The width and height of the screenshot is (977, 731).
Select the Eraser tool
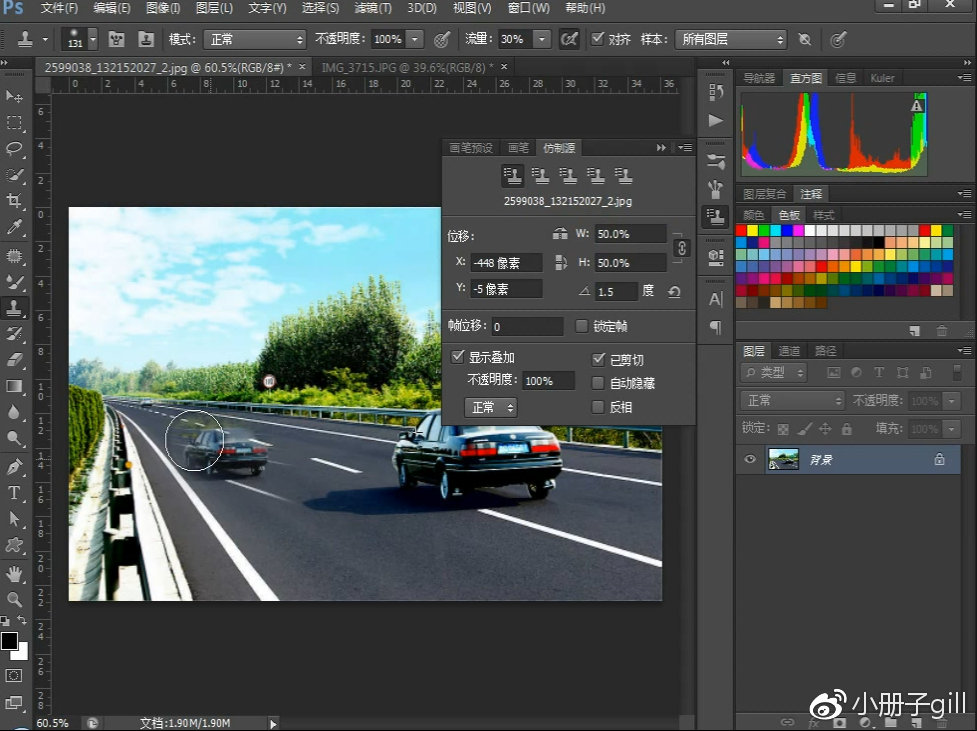(15, 360)
